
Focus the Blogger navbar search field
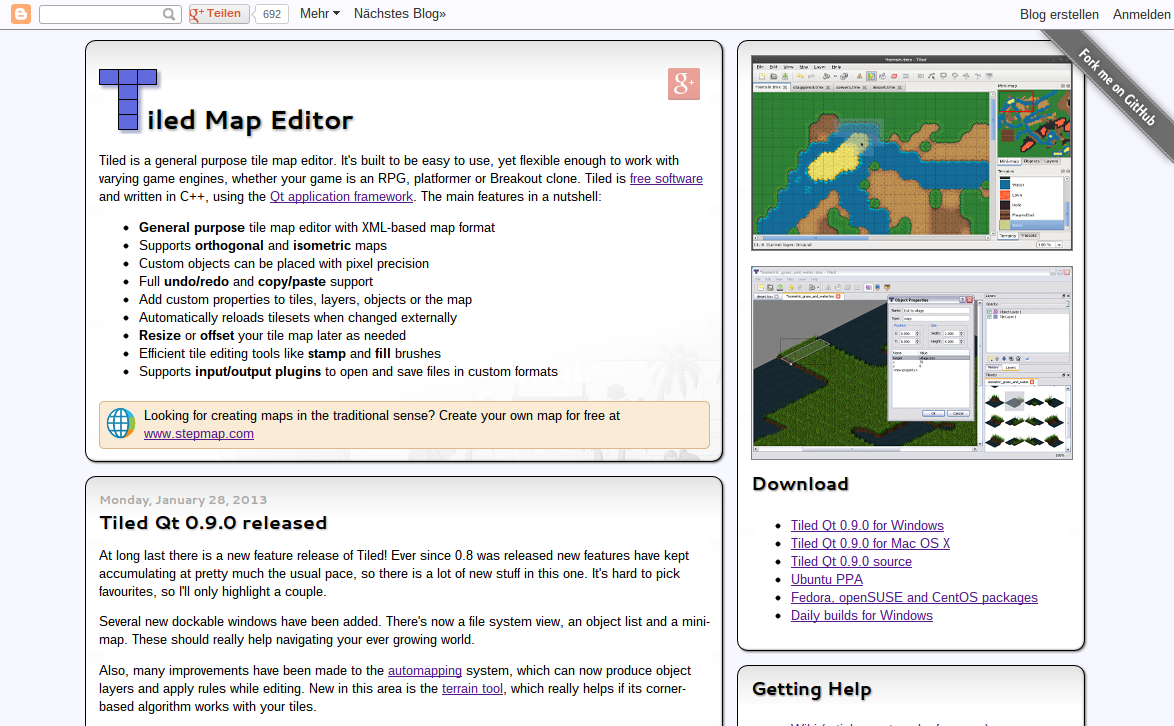click(110, 14)
